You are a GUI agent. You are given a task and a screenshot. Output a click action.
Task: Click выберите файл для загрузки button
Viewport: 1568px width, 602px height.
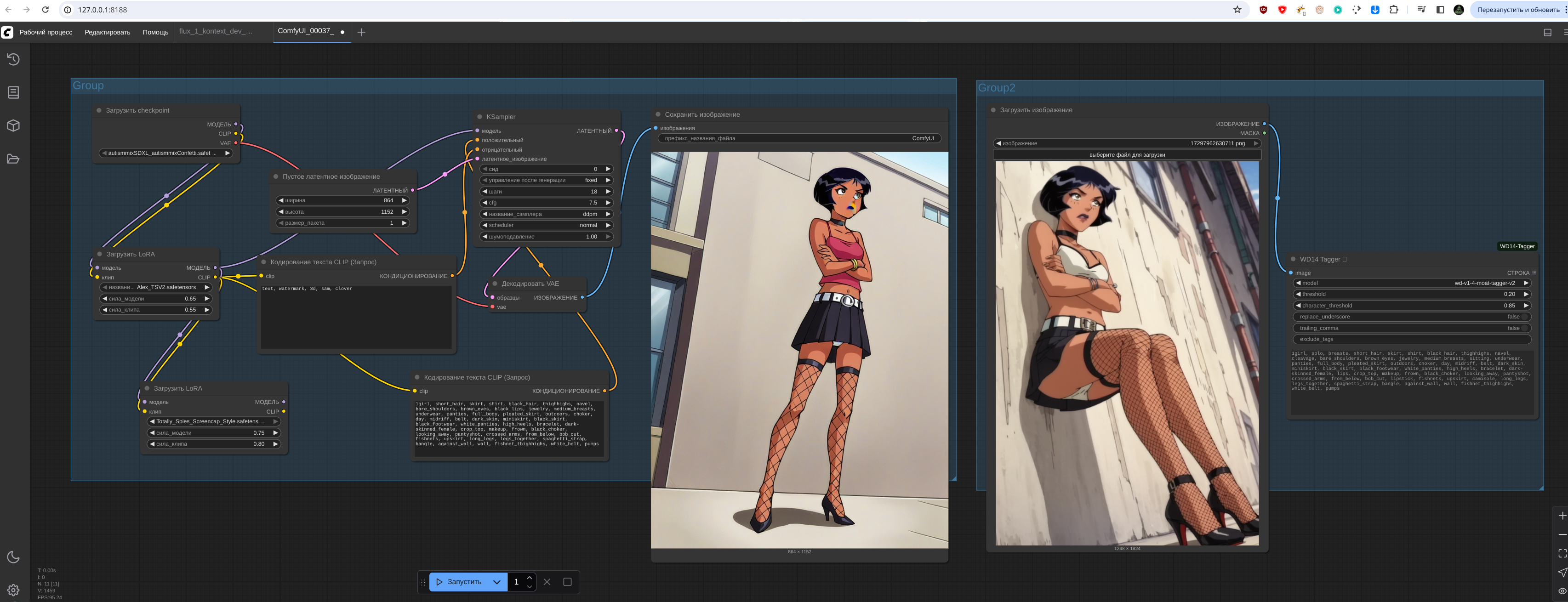[x=1127, y=154]
